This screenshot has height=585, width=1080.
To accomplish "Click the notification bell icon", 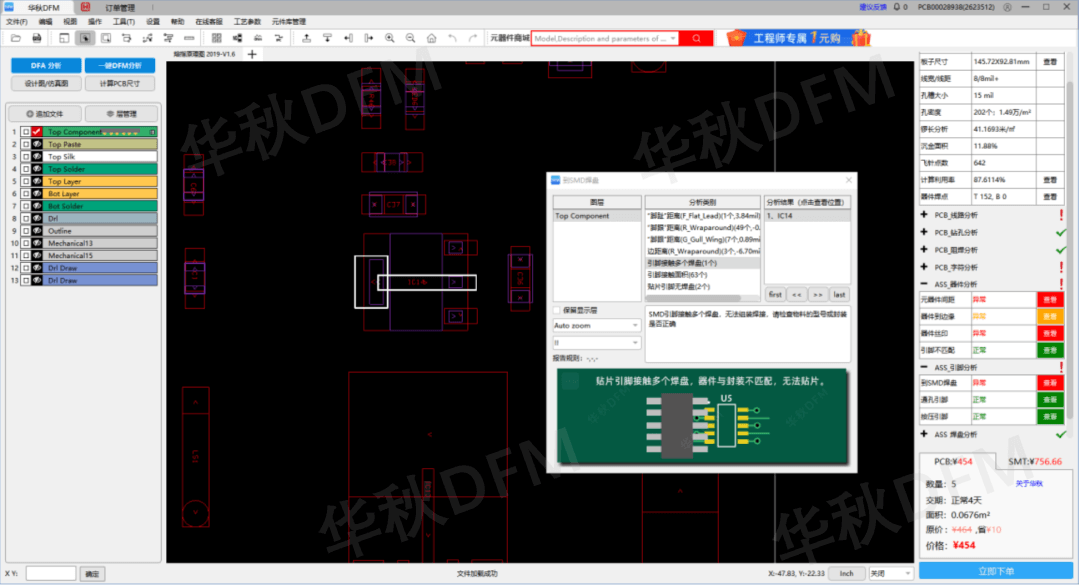I will 897,8.
